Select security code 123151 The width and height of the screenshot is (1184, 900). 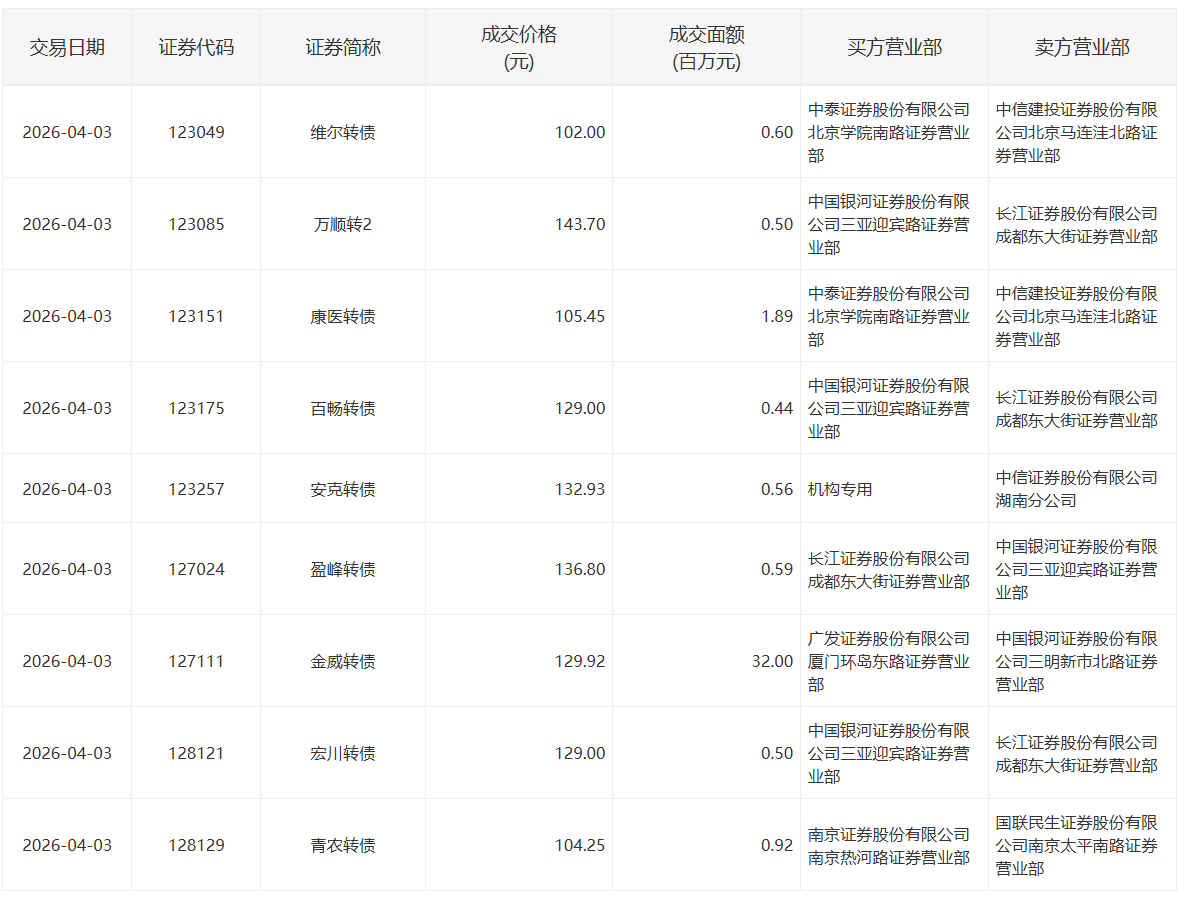tap(196, 316)
